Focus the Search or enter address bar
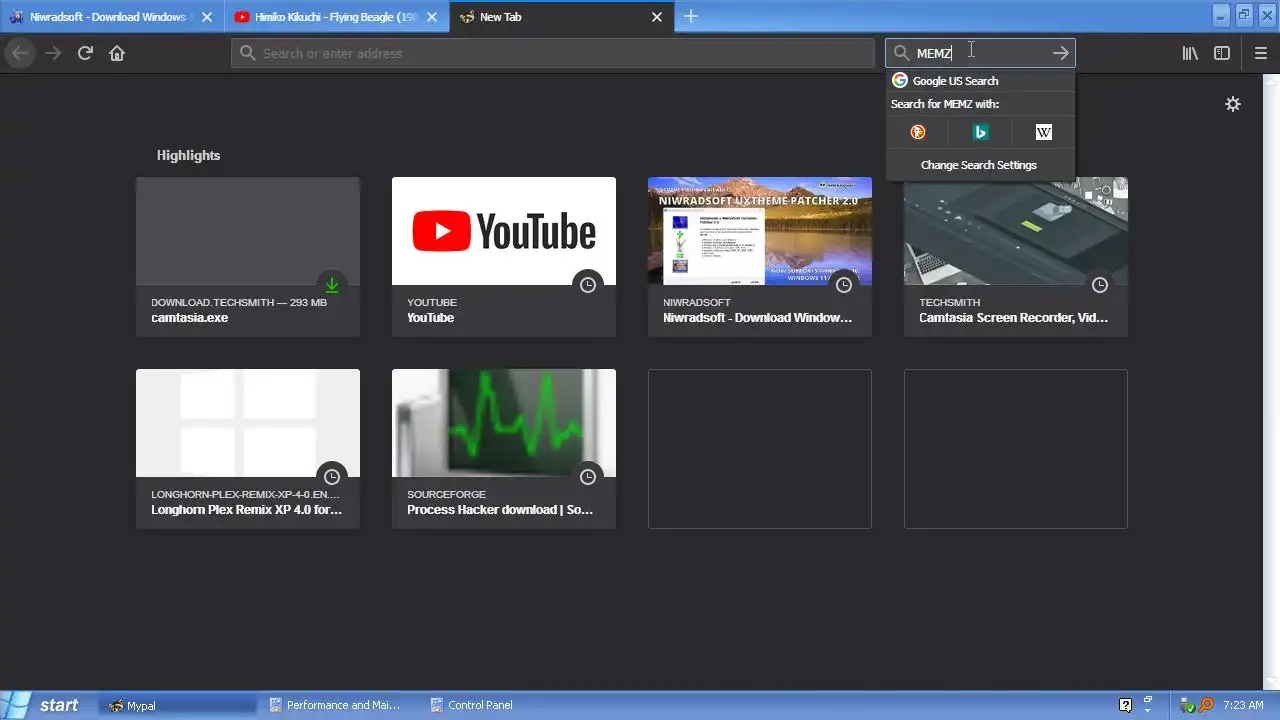The image size is (1280, 720). (553, 53)
